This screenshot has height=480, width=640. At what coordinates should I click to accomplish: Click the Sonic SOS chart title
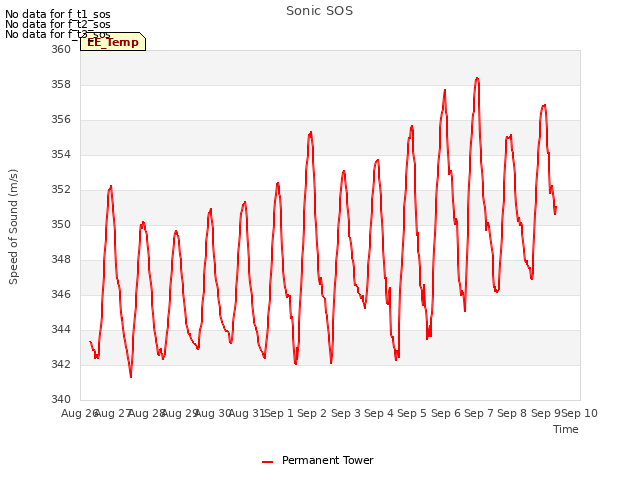coord(319,11)
